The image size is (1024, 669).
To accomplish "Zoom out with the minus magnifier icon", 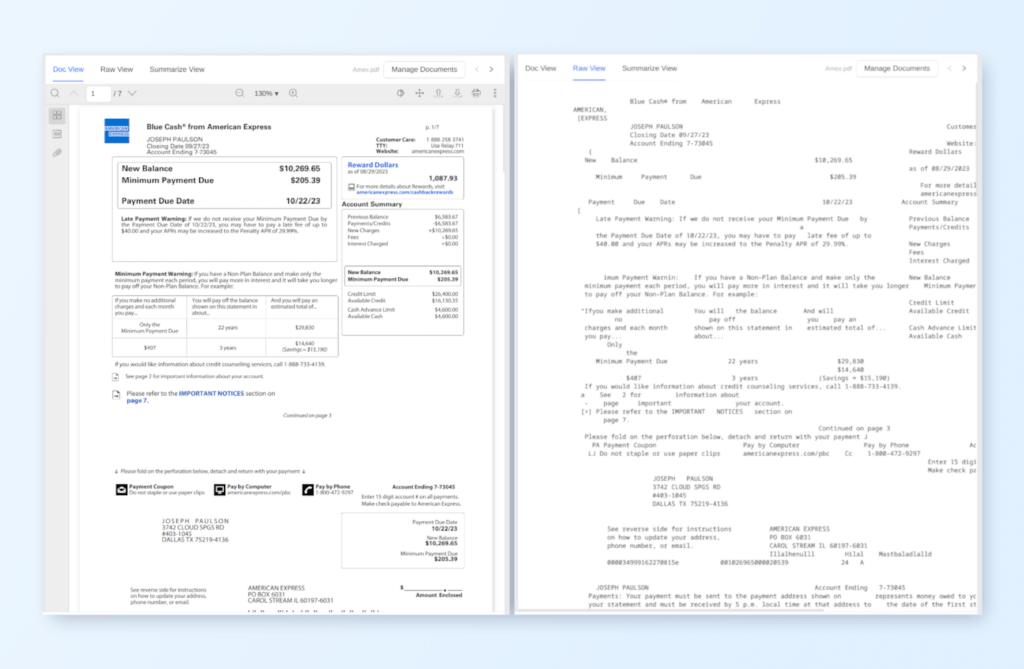I will click(239, 92).
